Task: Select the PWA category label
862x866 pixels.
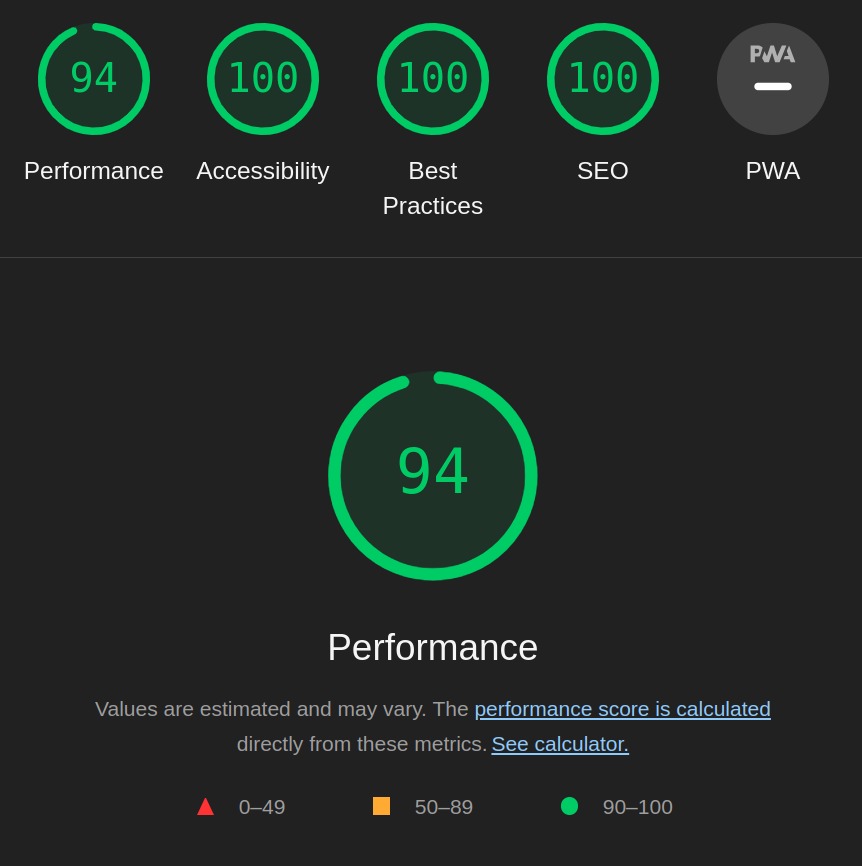Action: (773, 171)
